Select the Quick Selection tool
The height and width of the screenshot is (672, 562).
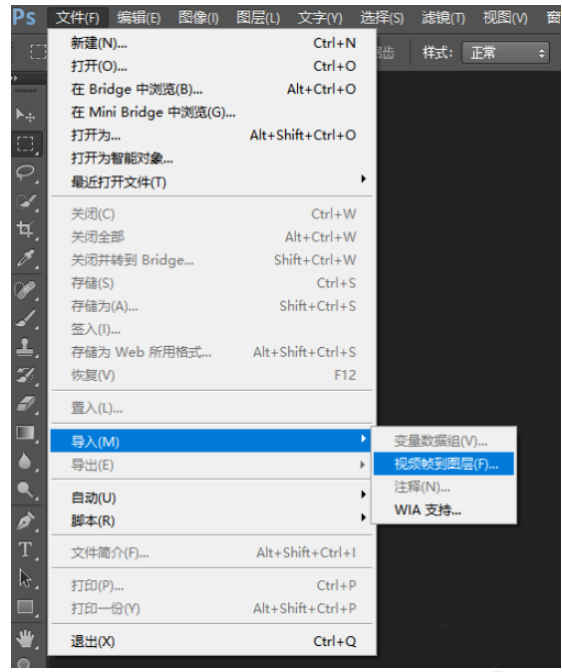coord(25,201)
